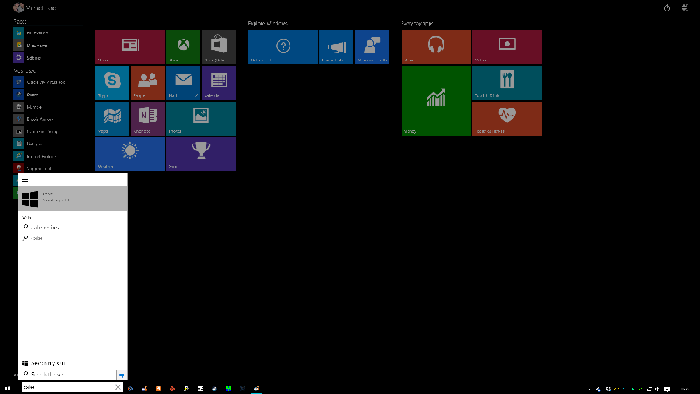Open the Mail tile
This screenshot has width=700, height=394.
pyautogui.click(x=183, y=83)
